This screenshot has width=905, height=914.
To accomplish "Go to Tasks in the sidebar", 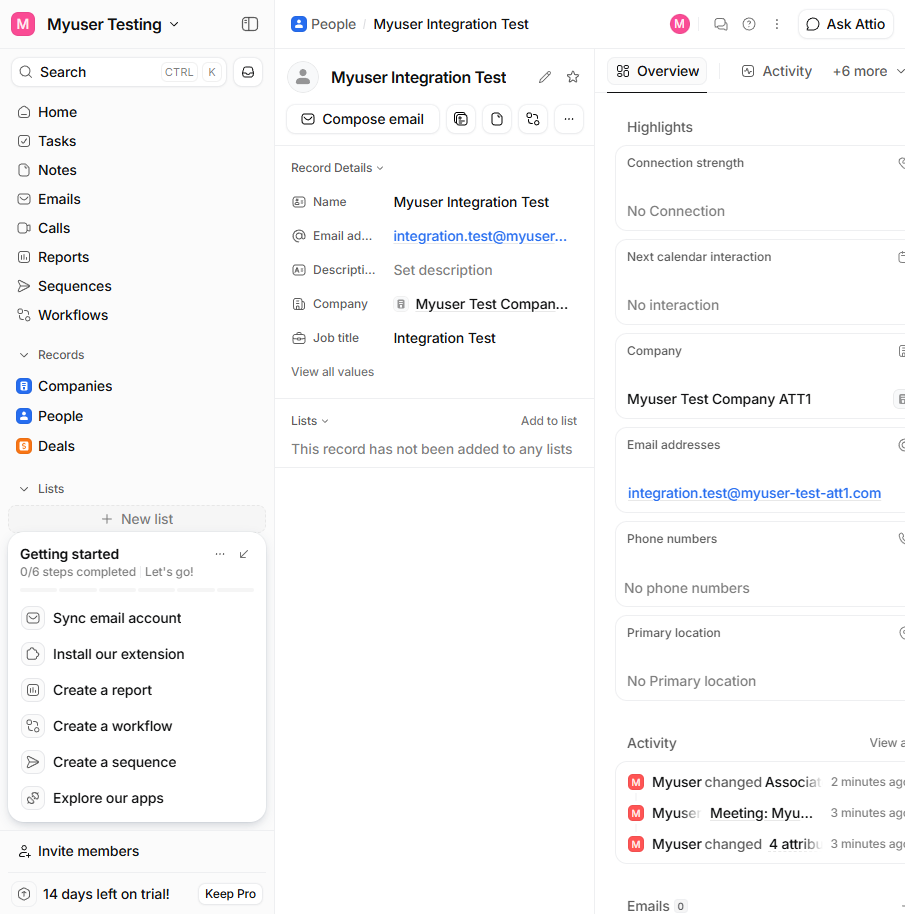I will [137, 141].
